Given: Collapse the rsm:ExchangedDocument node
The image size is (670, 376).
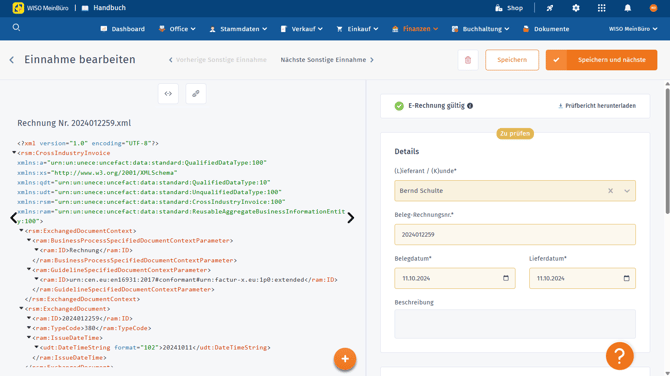Looking at the screenshot, I should tap(21, 308).
